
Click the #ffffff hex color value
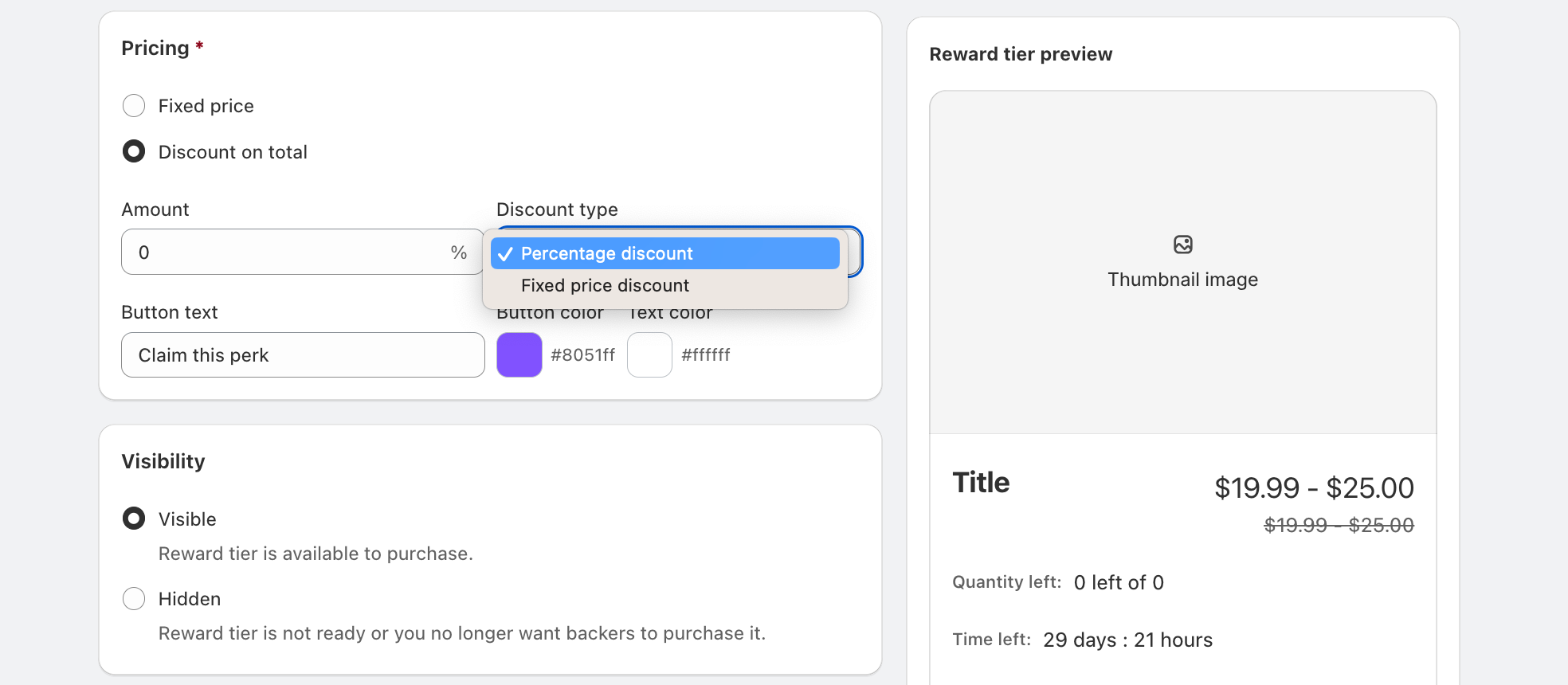[706, 354]
